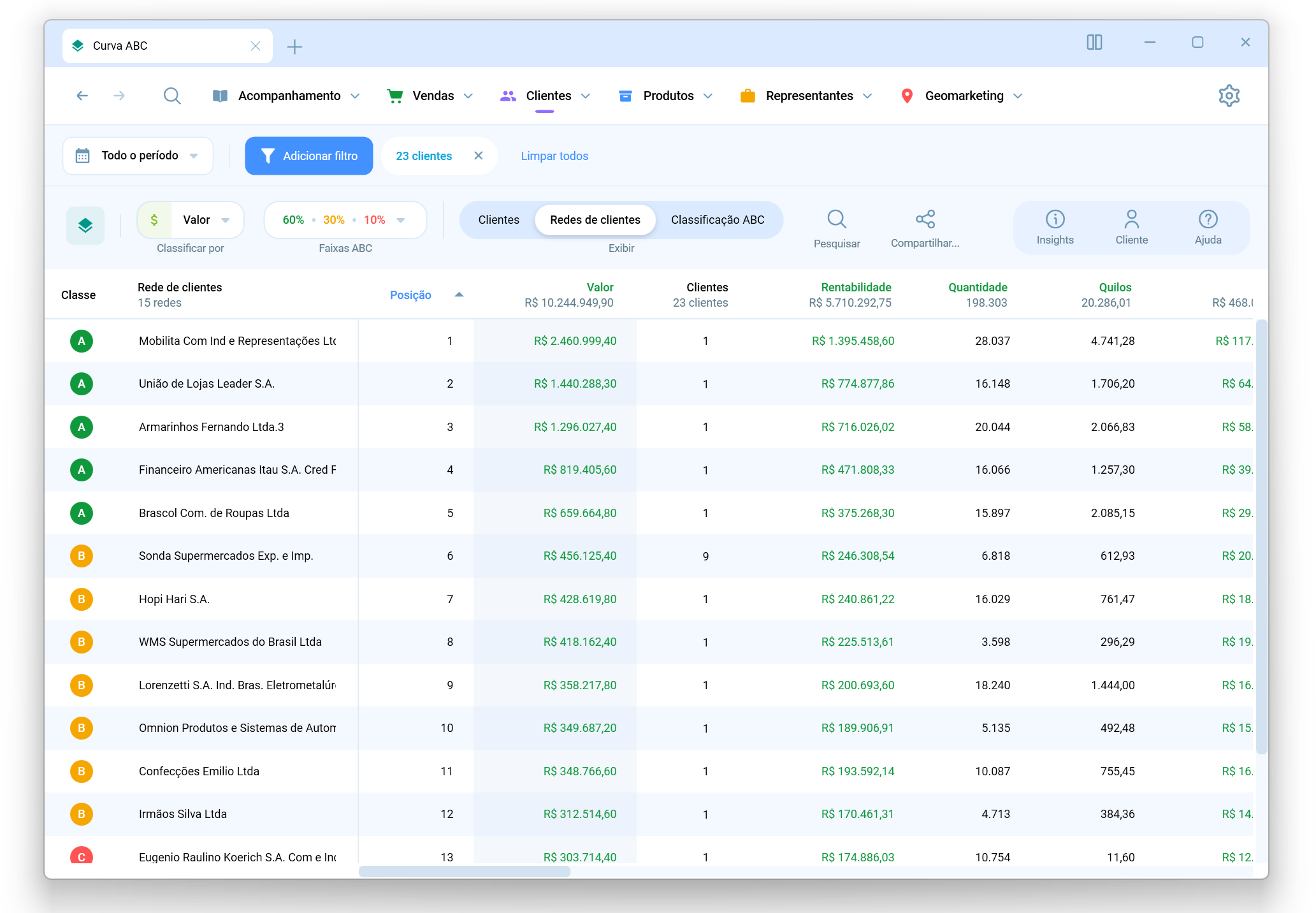1316x913 pixels.
Task: Click the Pesquisar search icon
Action: tap(837, 219)
